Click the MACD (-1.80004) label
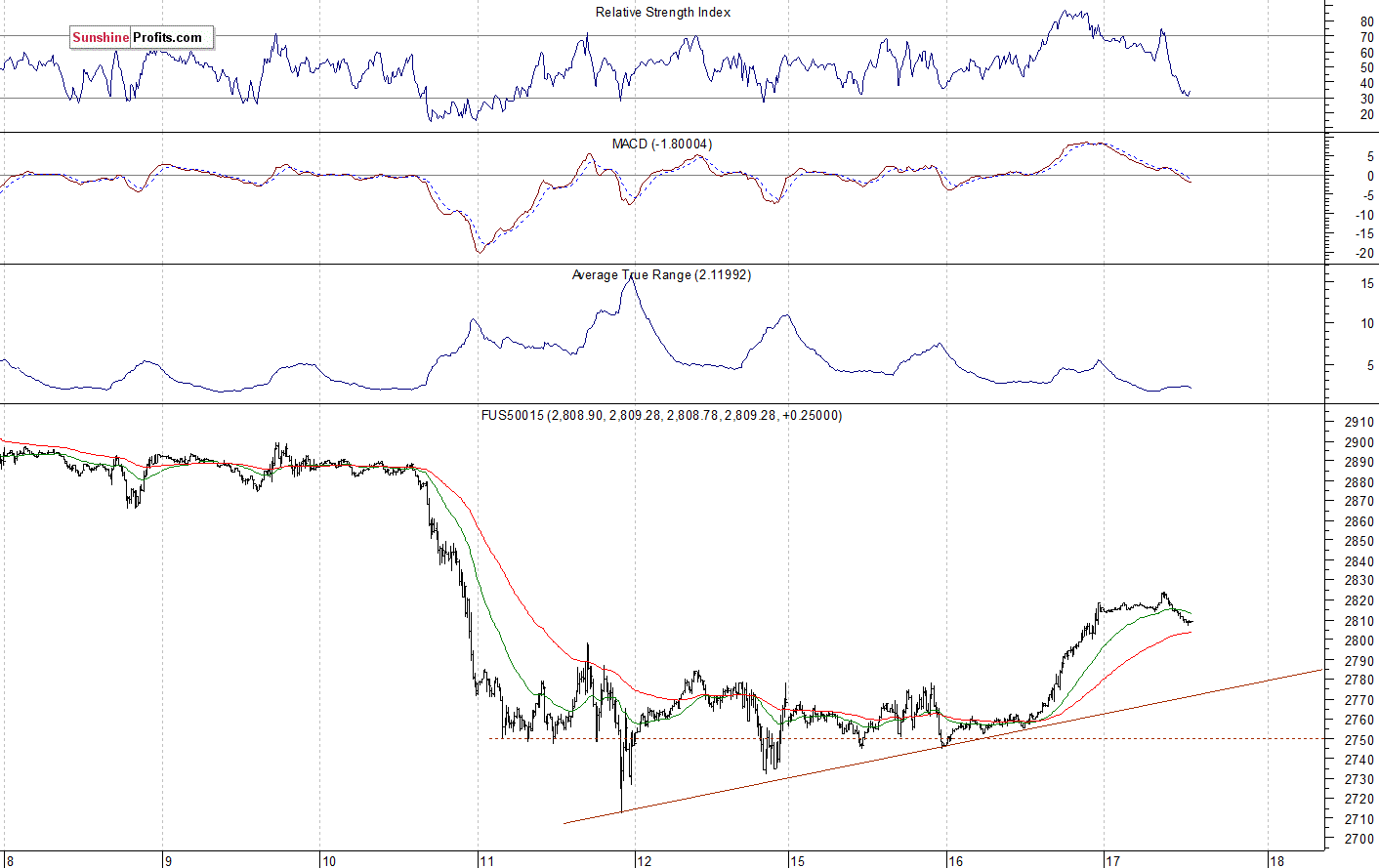Screen dimensions: 1379x868 click(662, 144)
